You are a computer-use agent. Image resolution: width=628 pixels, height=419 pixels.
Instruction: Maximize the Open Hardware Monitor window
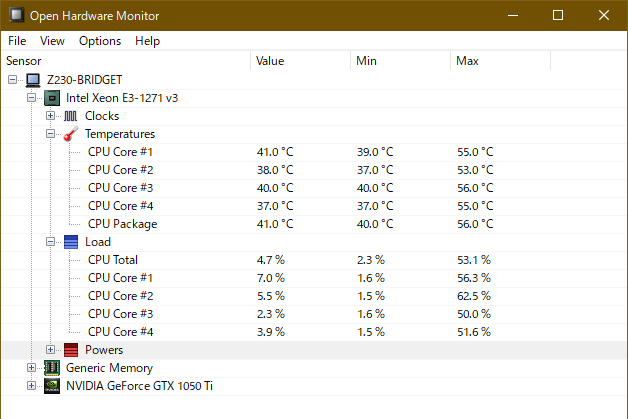558,16
